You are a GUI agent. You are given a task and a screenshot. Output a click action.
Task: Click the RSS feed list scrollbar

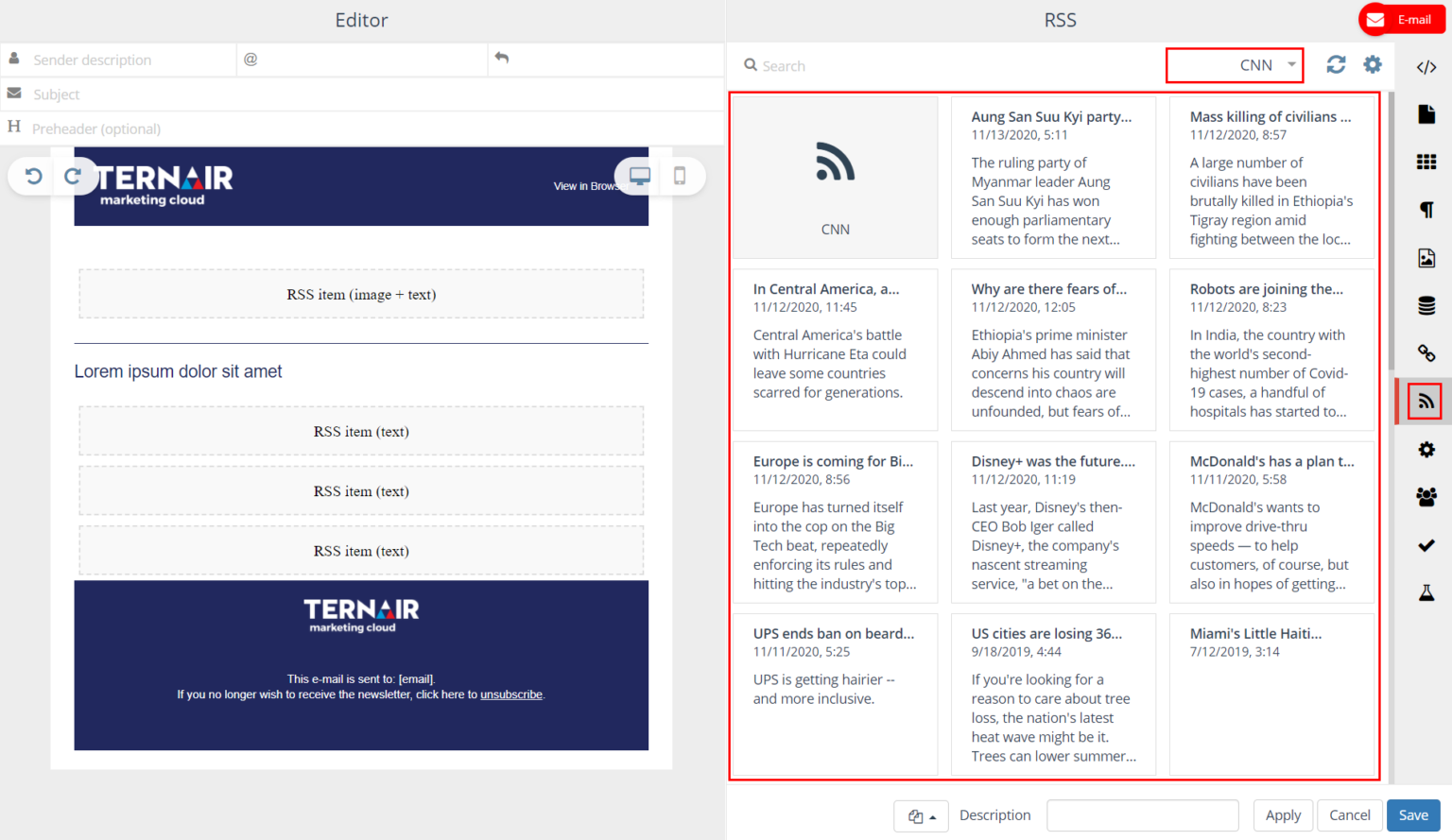point(1391,231)
